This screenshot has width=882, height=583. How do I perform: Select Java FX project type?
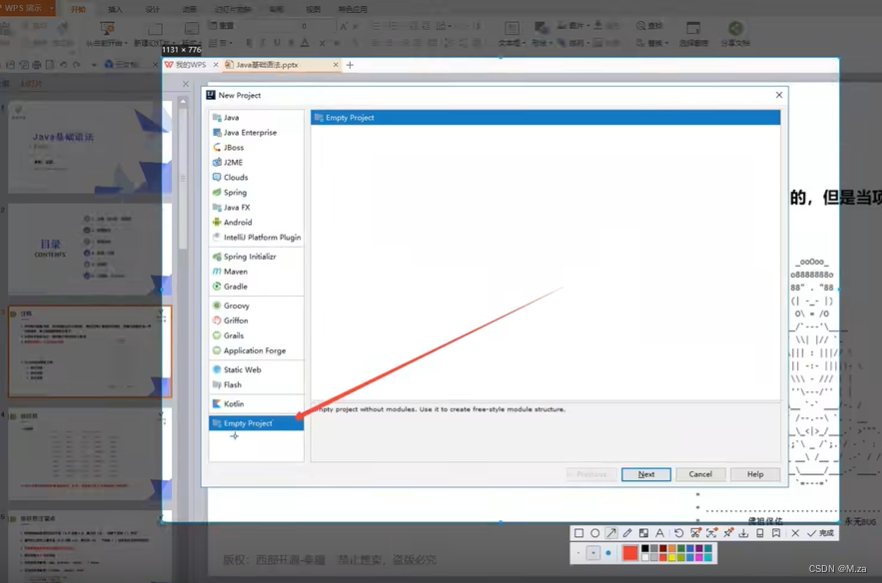(x=256, y=208)
